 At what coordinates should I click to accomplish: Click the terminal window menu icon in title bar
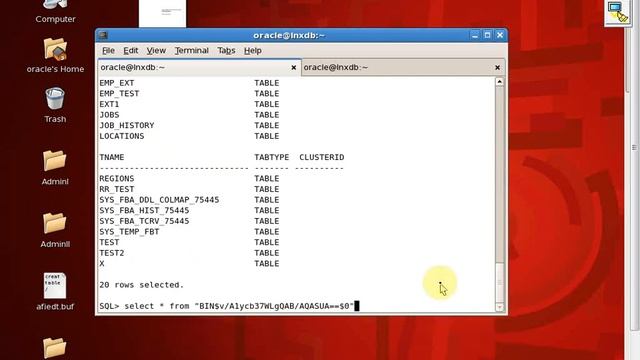pos(103,35)
